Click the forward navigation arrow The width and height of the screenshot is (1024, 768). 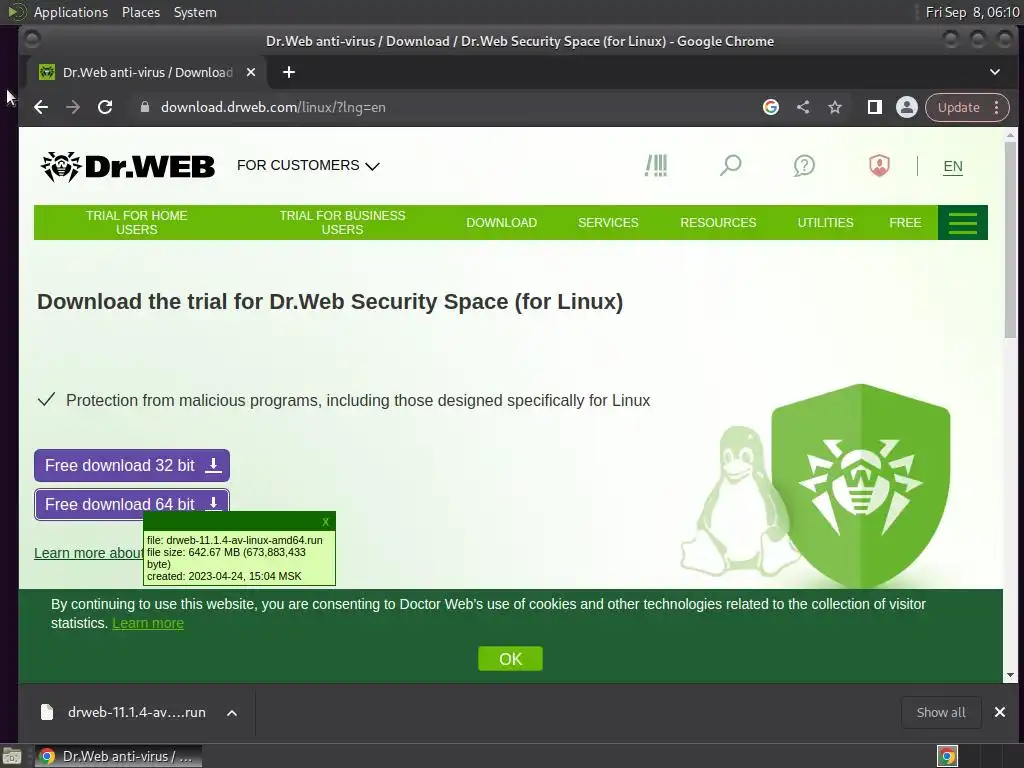(x=72, y=107)
